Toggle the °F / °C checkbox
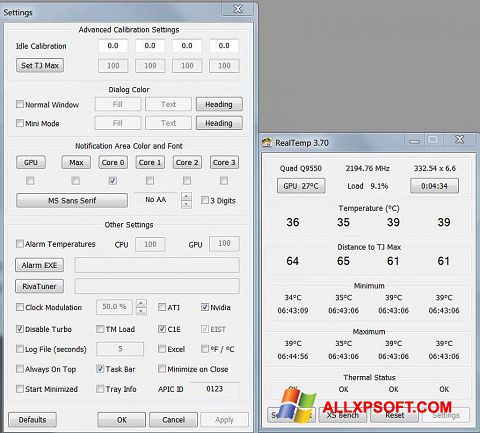Image resolution: width=480 pixels, height=433 pixels. [205, 349]
